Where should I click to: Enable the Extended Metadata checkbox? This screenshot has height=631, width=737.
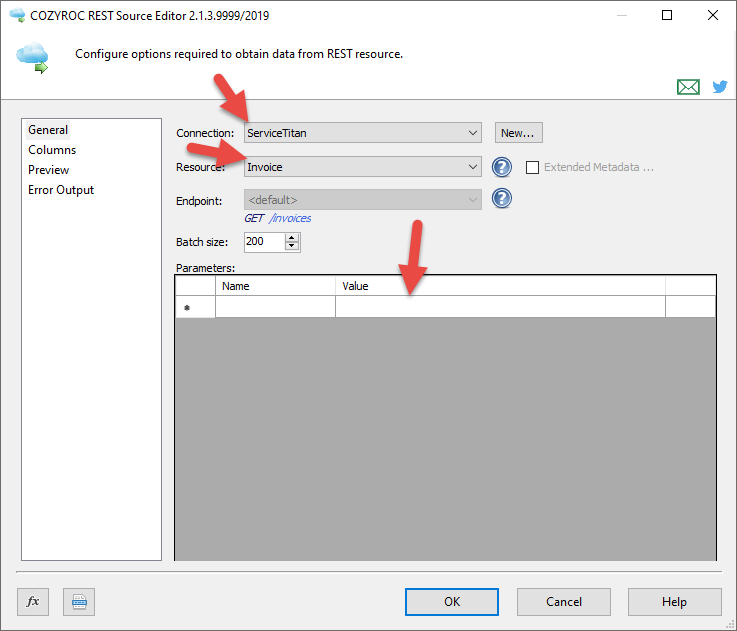pyautogui.click(x=532, y=167)
